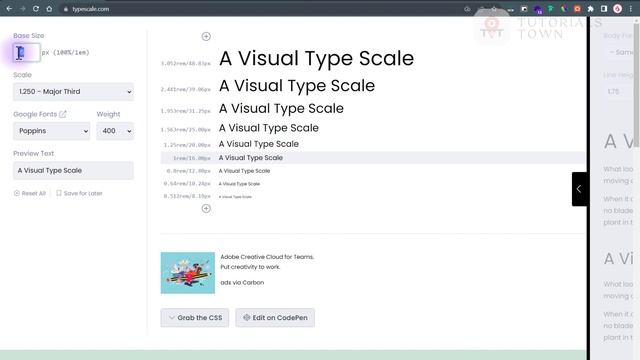Open Chrome three-dot menu
This screenshot has width=640, height=360.
pos(631,9)
